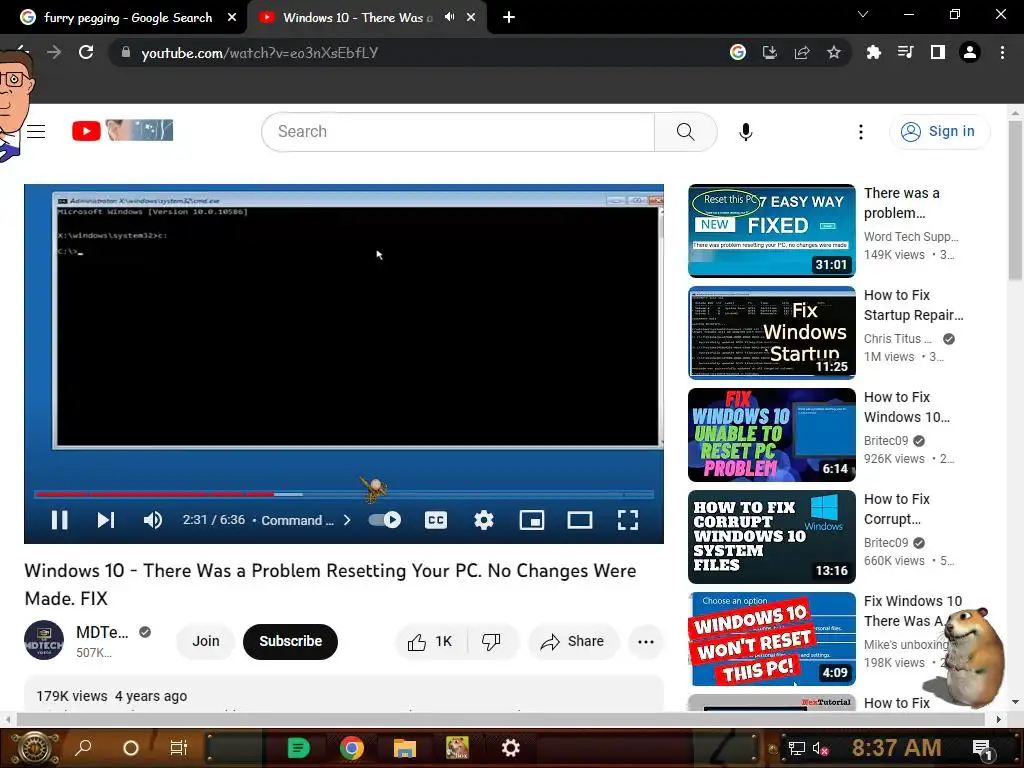Open the Chrome three-dot menu
The image size is (1024, 768).
[1002, 52]
